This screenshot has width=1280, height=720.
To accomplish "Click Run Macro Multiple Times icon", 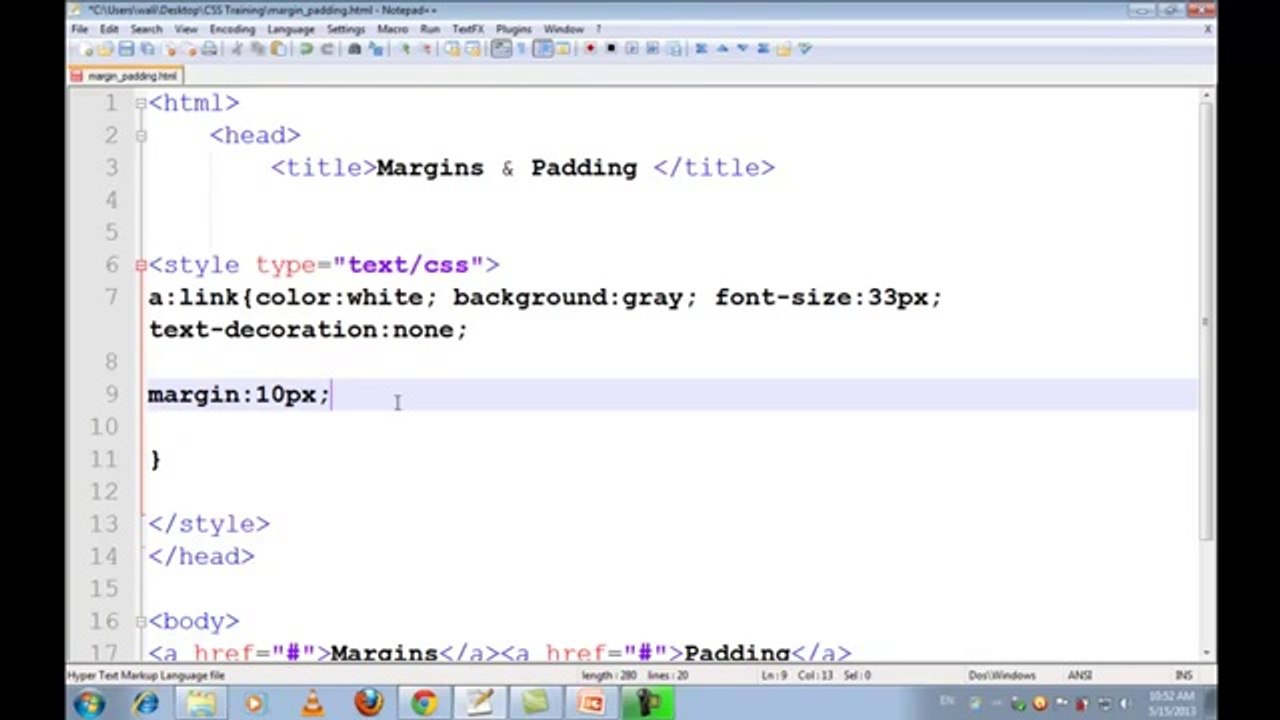I will pos(653,48).
